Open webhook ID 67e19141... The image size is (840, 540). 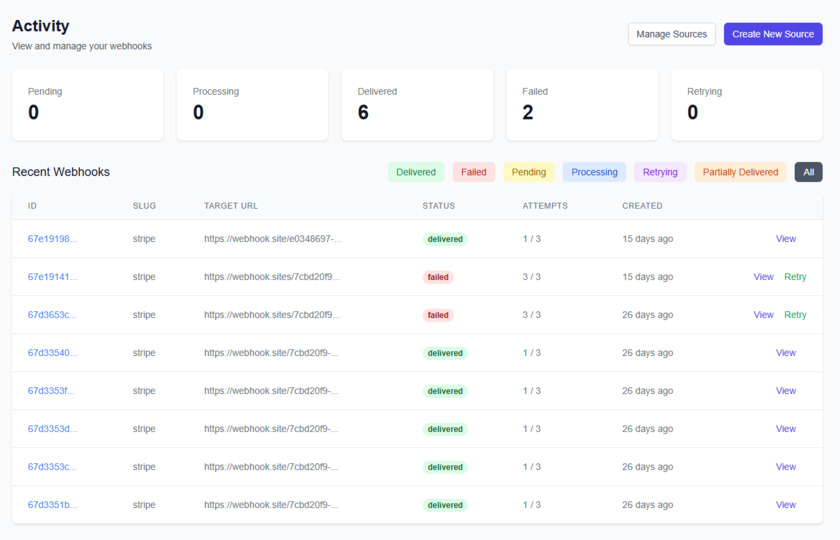pos(52,277)
